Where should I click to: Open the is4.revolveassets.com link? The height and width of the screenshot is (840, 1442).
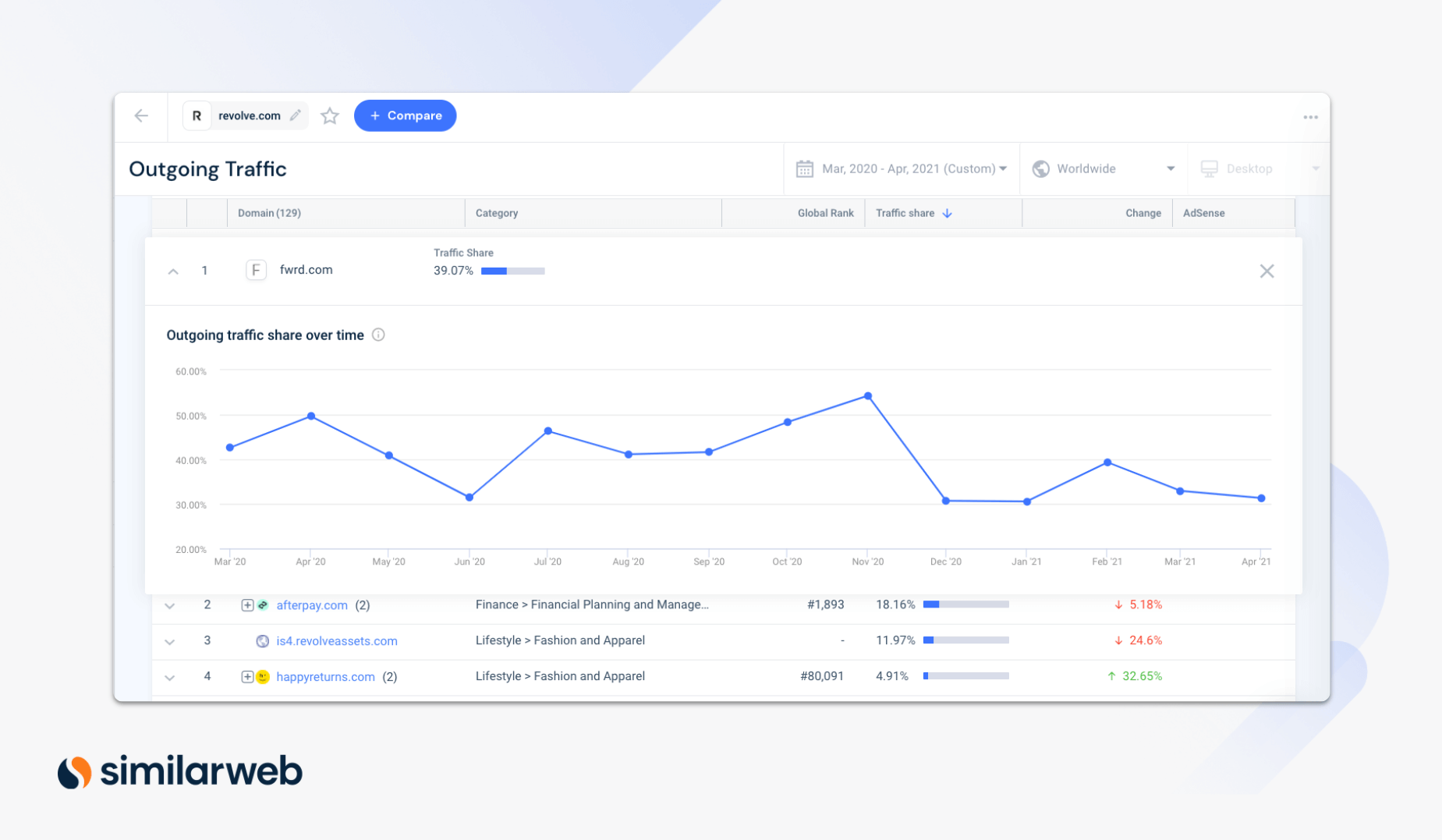click(x=338, y=640)
